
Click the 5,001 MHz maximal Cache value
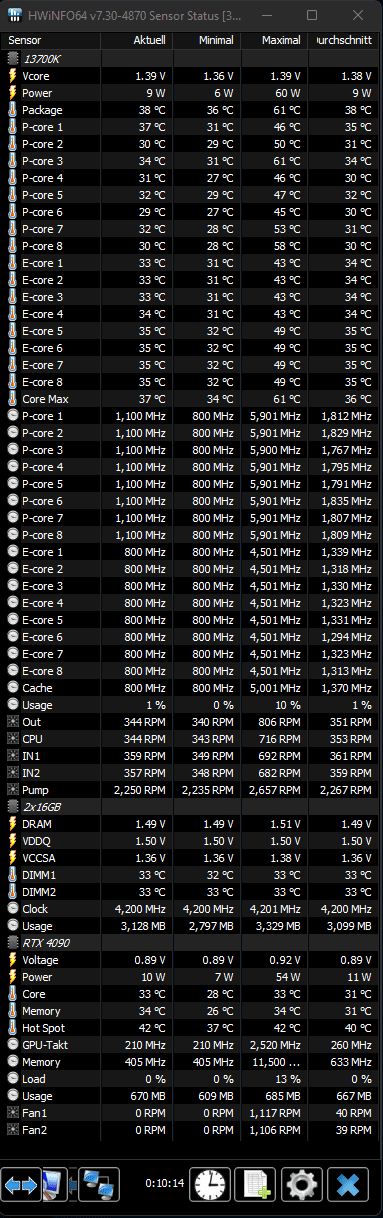(x=276, y=688)
